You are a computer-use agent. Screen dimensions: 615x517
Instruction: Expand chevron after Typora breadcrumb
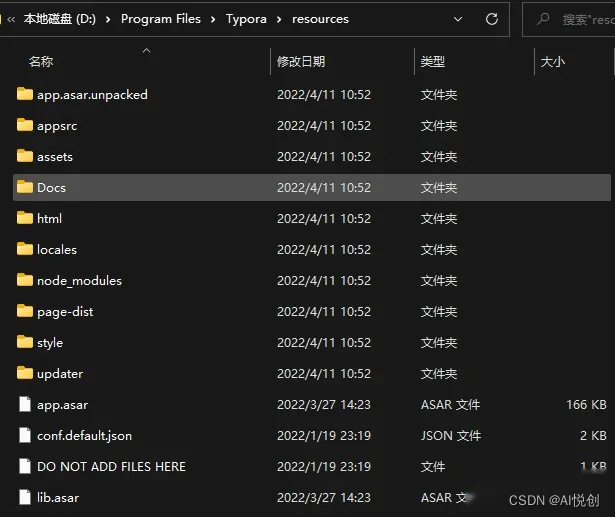click(x=279, y=19)
